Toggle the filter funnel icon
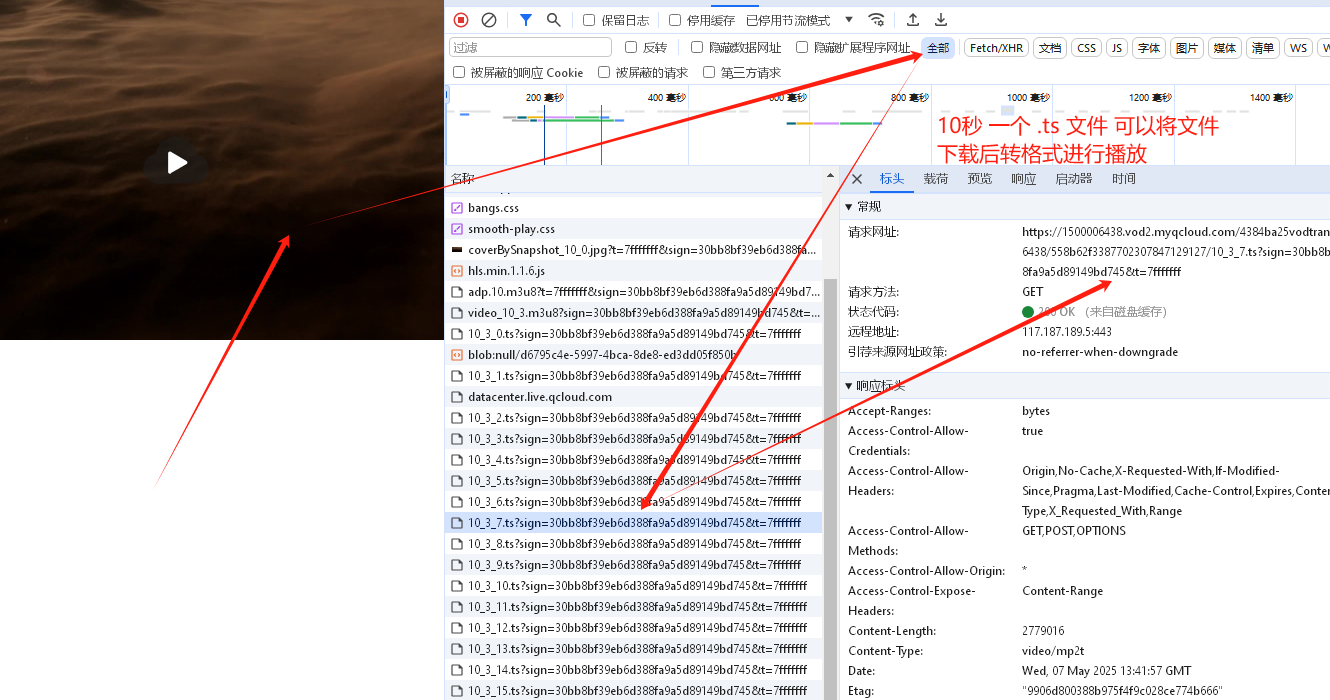Viewport: 1330px width, 700px height. (526, 20)
